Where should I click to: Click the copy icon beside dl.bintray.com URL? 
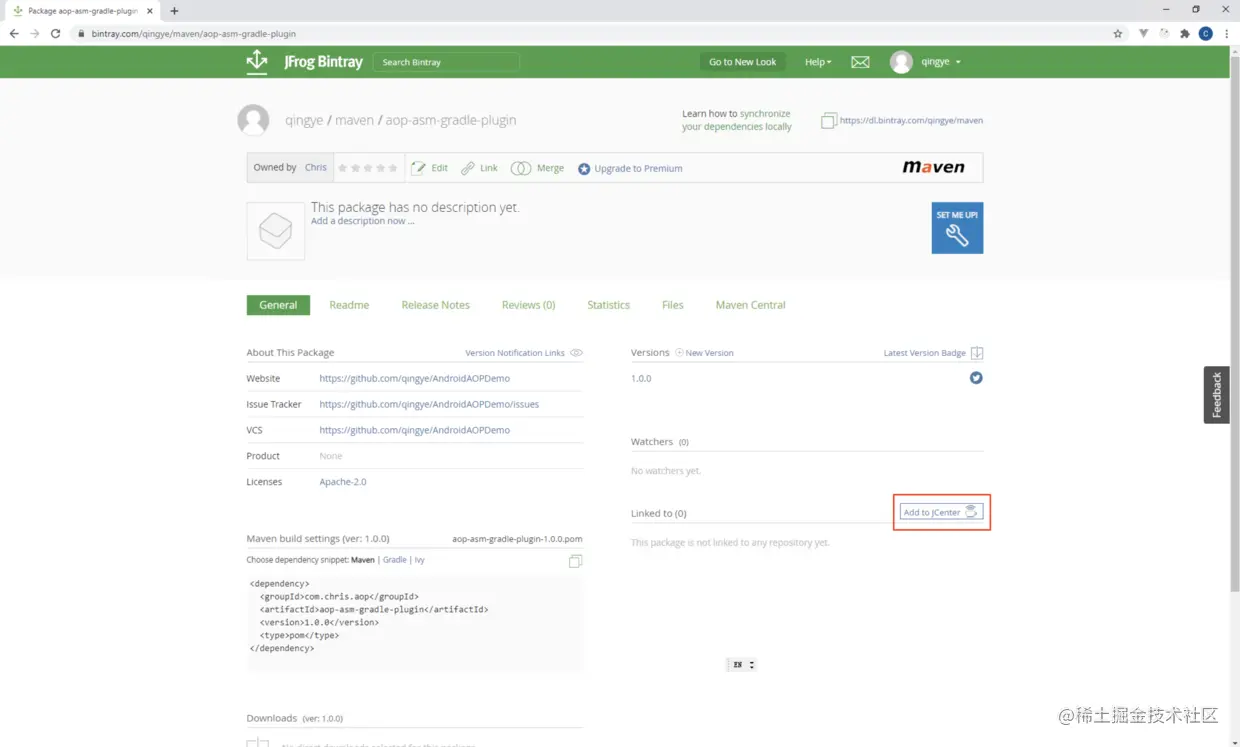[x=828, y=121]
